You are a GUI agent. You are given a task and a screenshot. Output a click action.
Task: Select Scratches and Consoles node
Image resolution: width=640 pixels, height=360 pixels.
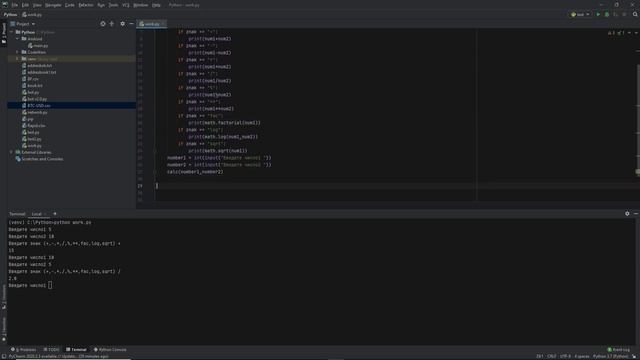coord(39,159)
